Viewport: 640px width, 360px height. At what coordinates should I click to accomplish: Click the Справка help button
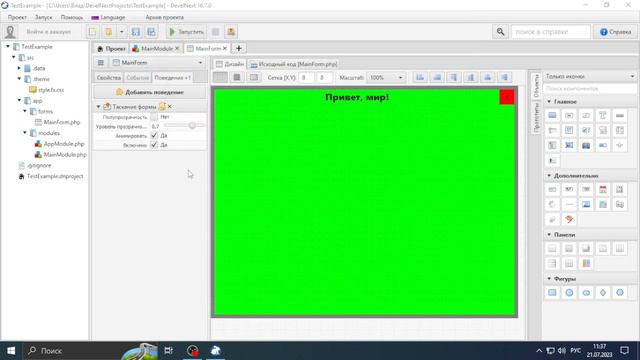pos(616,32)
